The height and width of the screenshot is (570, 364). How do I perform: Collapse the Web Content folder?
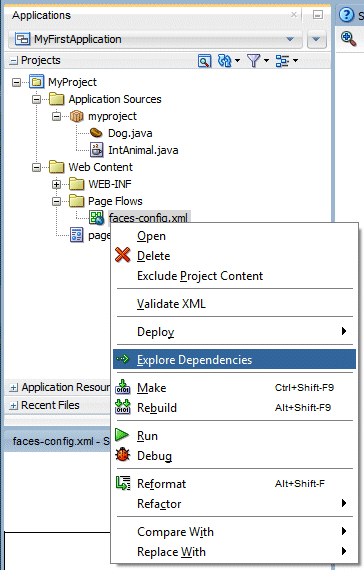point(36,167)
